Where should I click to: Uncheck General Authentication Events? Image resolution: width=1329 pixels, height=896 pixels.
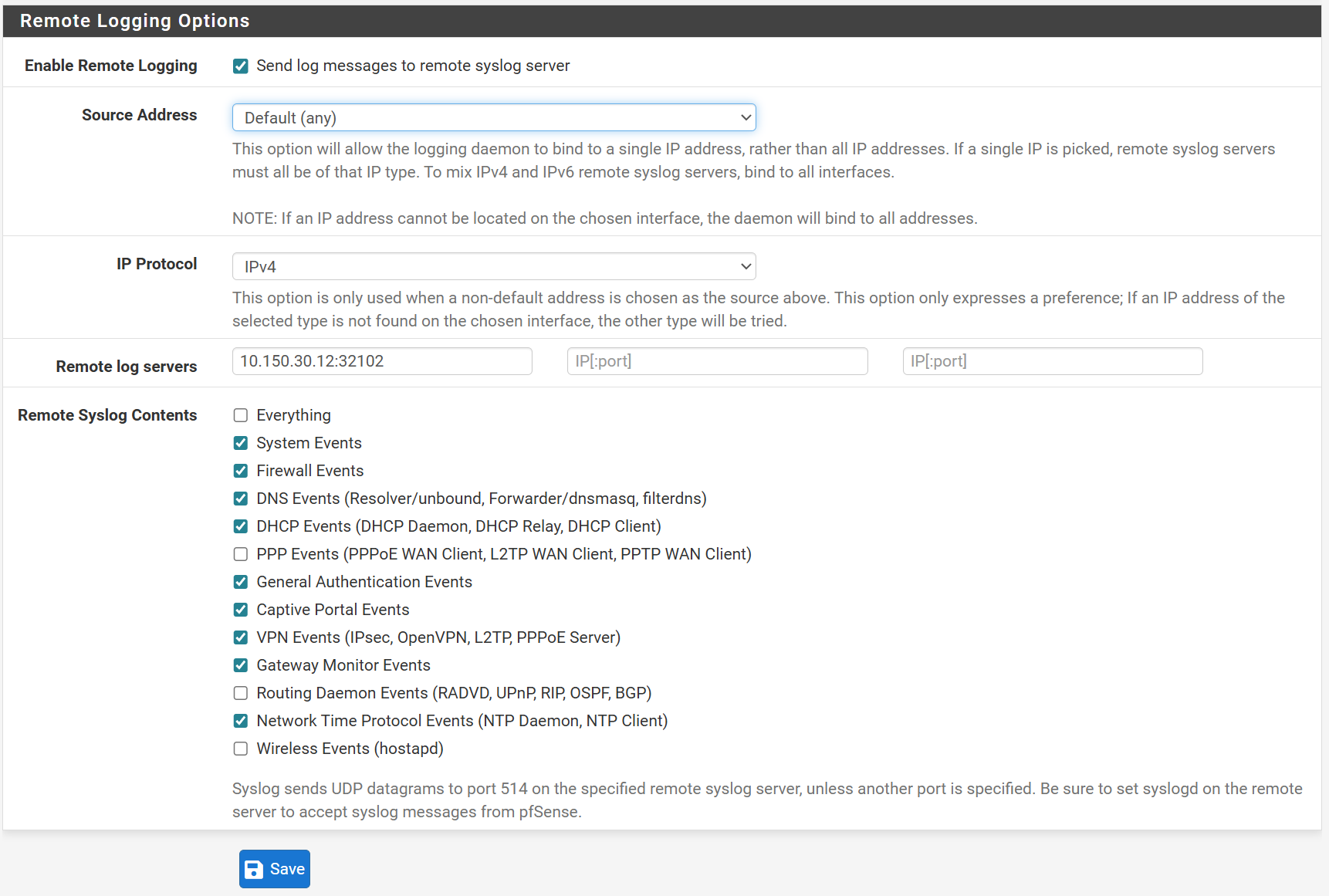(x=240, y=582)
